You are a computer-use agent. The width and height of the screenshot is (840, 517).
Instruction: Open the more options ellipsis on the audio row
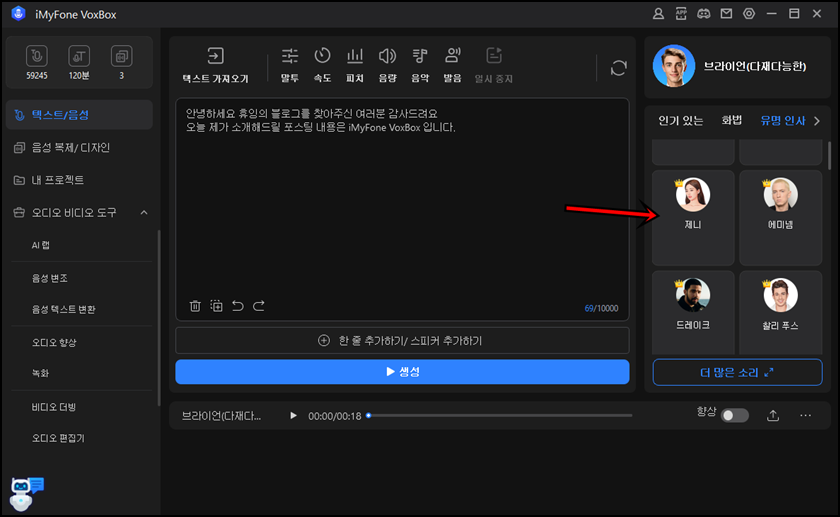[805, 415]
